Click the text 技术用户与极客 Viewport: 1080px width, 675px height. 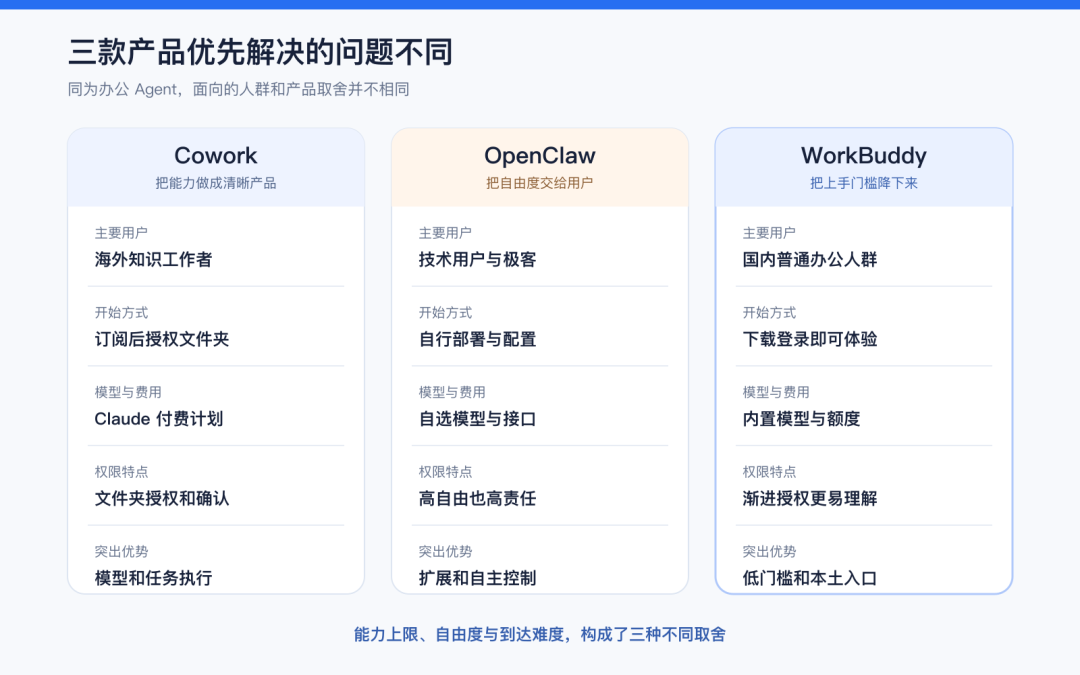click(477, 260)
